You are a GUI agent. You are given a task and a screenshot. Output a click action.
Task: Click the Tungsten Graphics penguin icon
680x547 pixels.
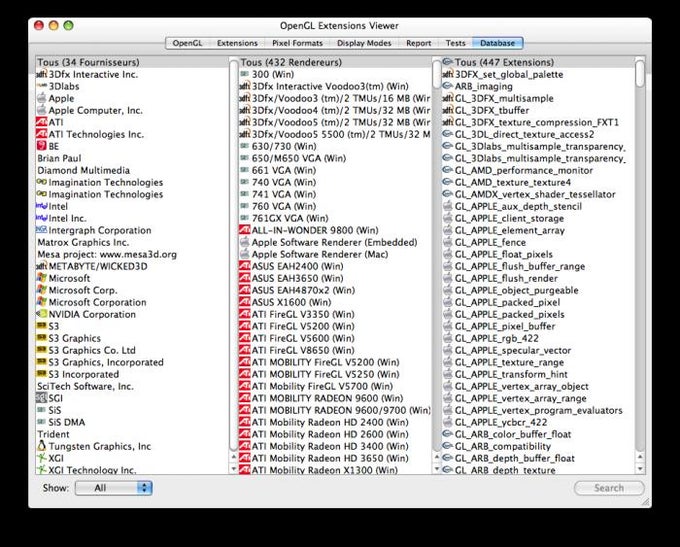42,446
